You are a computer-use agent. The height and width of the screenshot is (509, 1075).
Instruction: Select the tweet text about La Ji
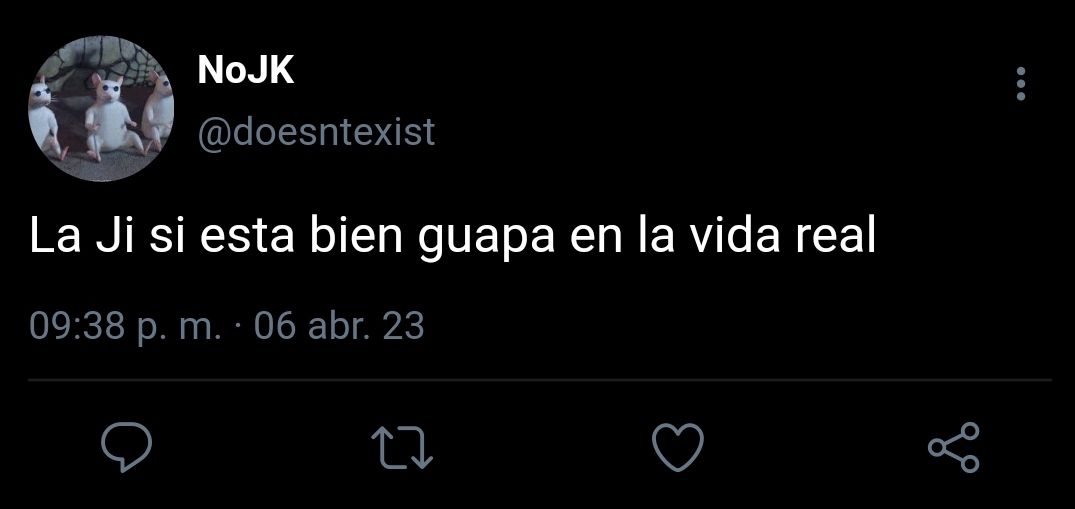click(452, 235)
